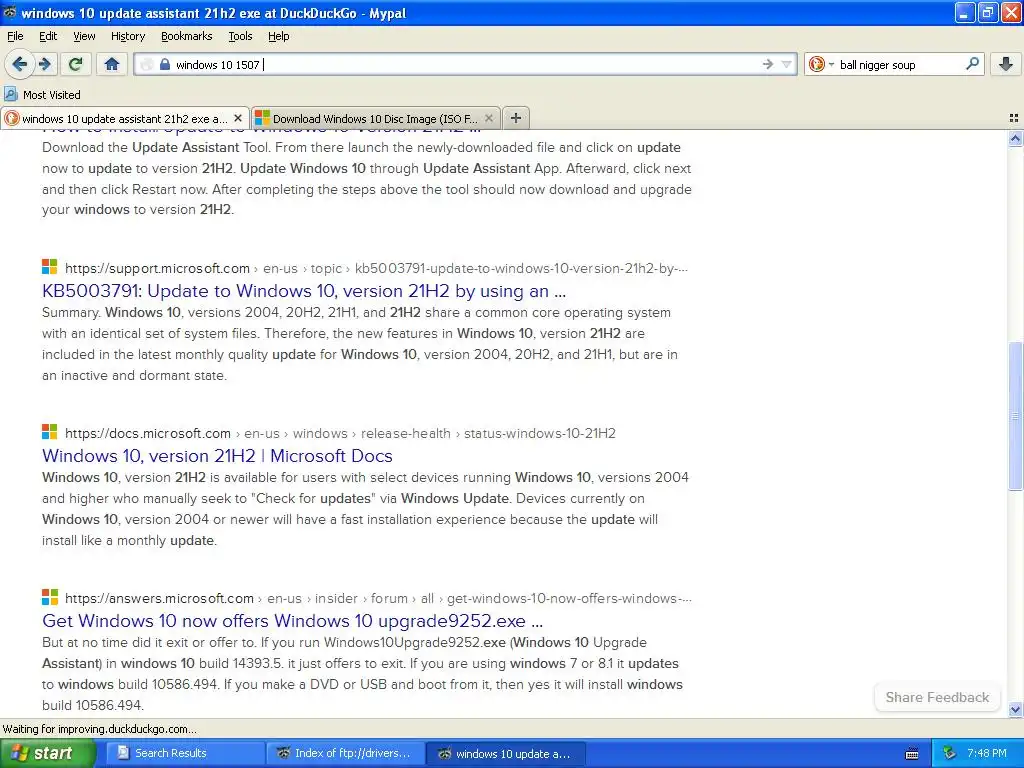Close the Download Windows 10 Disc Image tab
This screenshot has width=1024, height=768.
488,118
